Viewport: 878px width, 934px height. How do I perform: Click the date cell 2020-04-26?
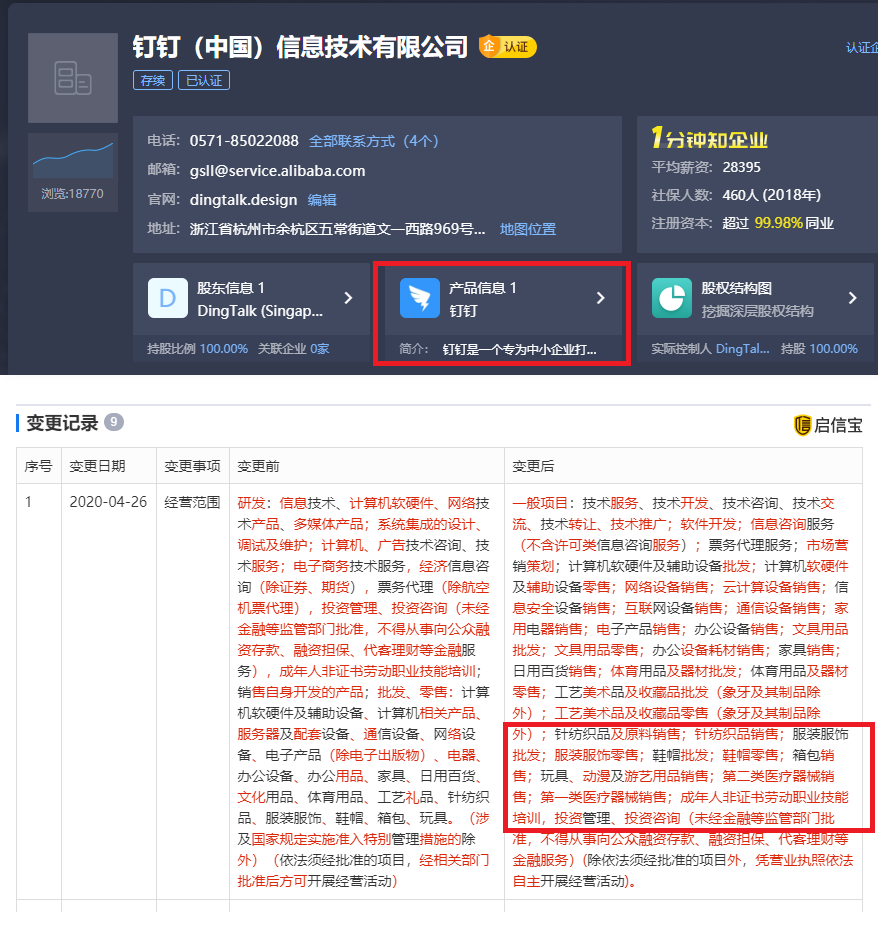tap(108, 502)
